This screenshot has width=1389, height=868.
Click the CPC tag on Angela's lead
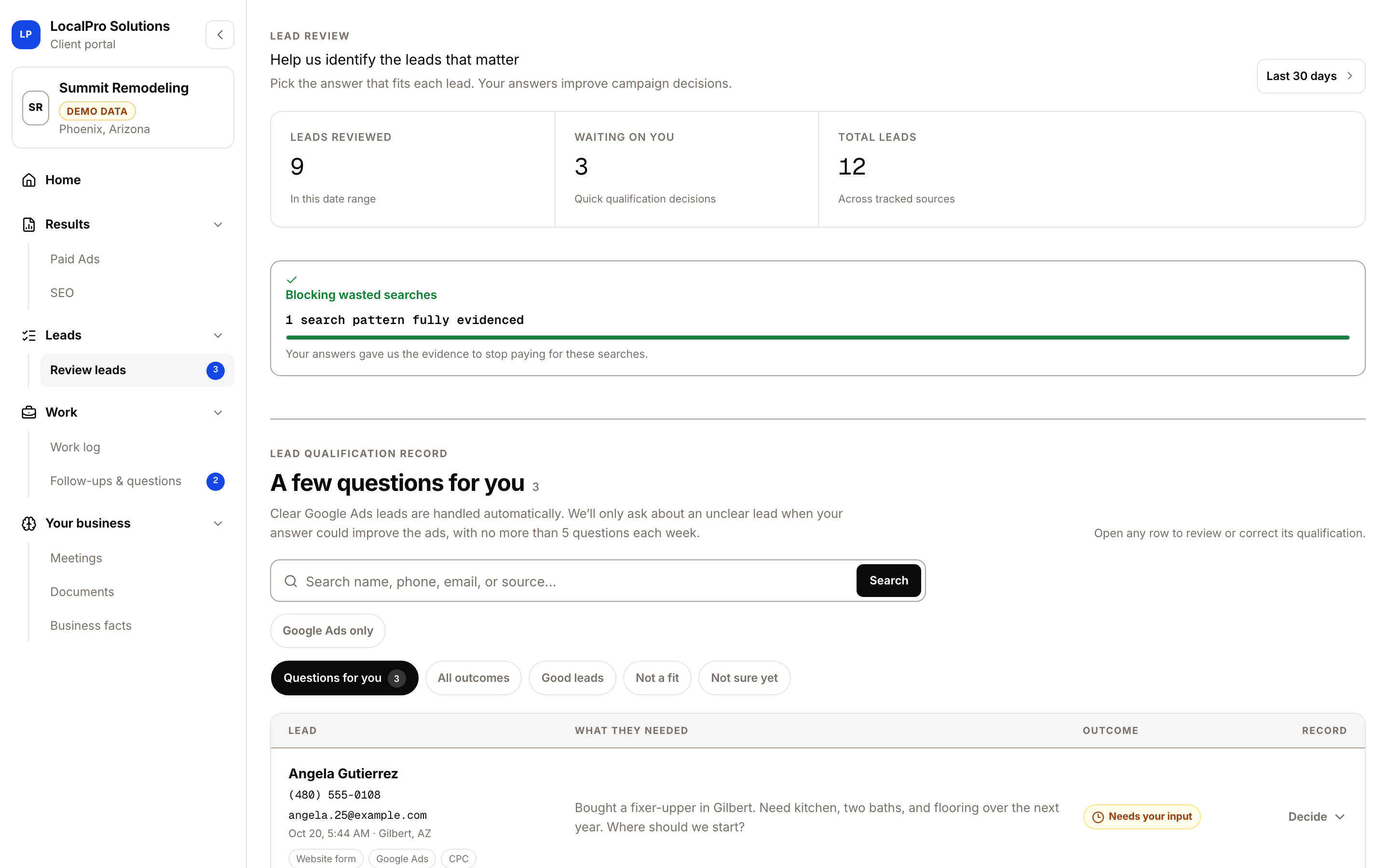(458, 858)
